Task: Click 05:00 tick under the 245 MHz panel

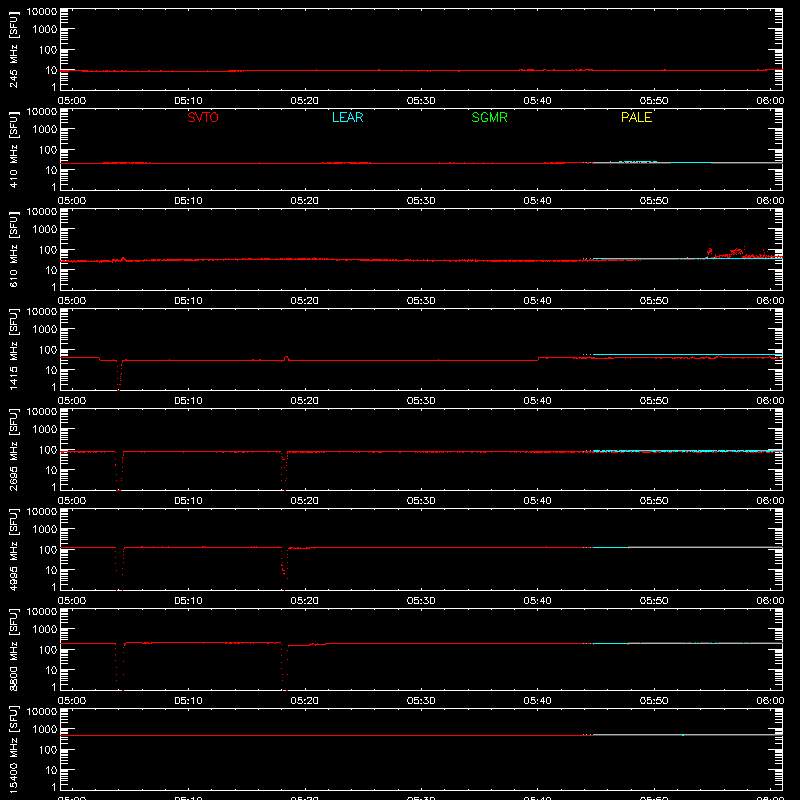Action: (72, 101)
